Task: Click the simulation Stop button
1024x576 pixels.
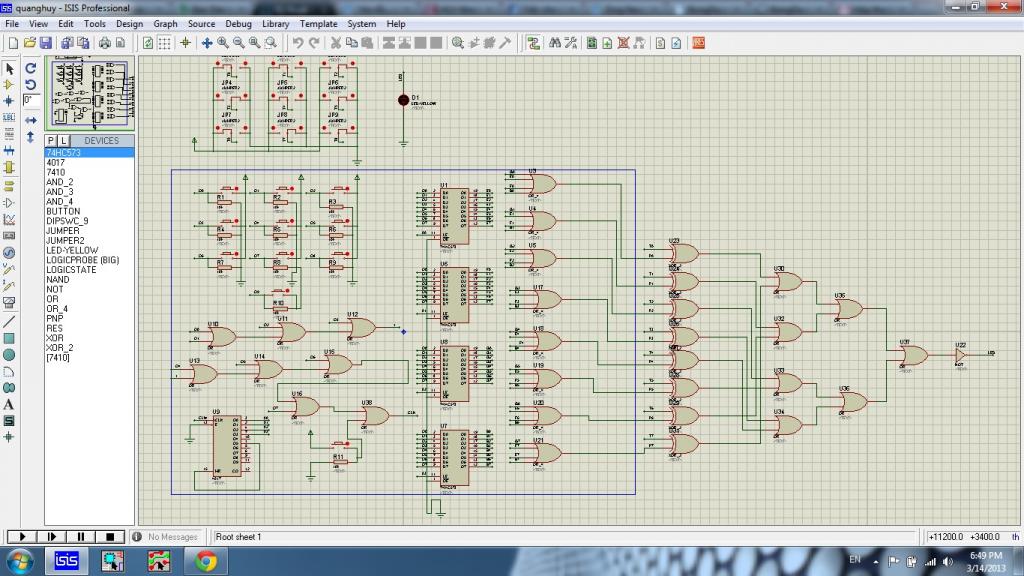Action: (x=111, y=537)
